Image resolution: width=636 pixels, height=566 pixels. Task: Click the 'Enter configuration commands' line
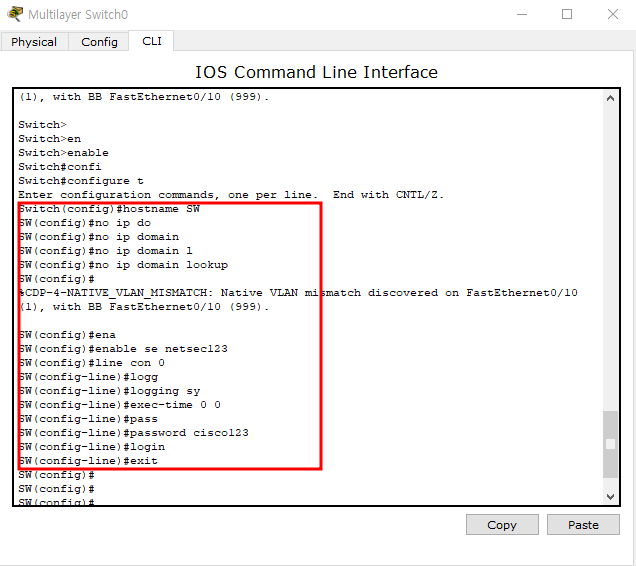(231, 195)
